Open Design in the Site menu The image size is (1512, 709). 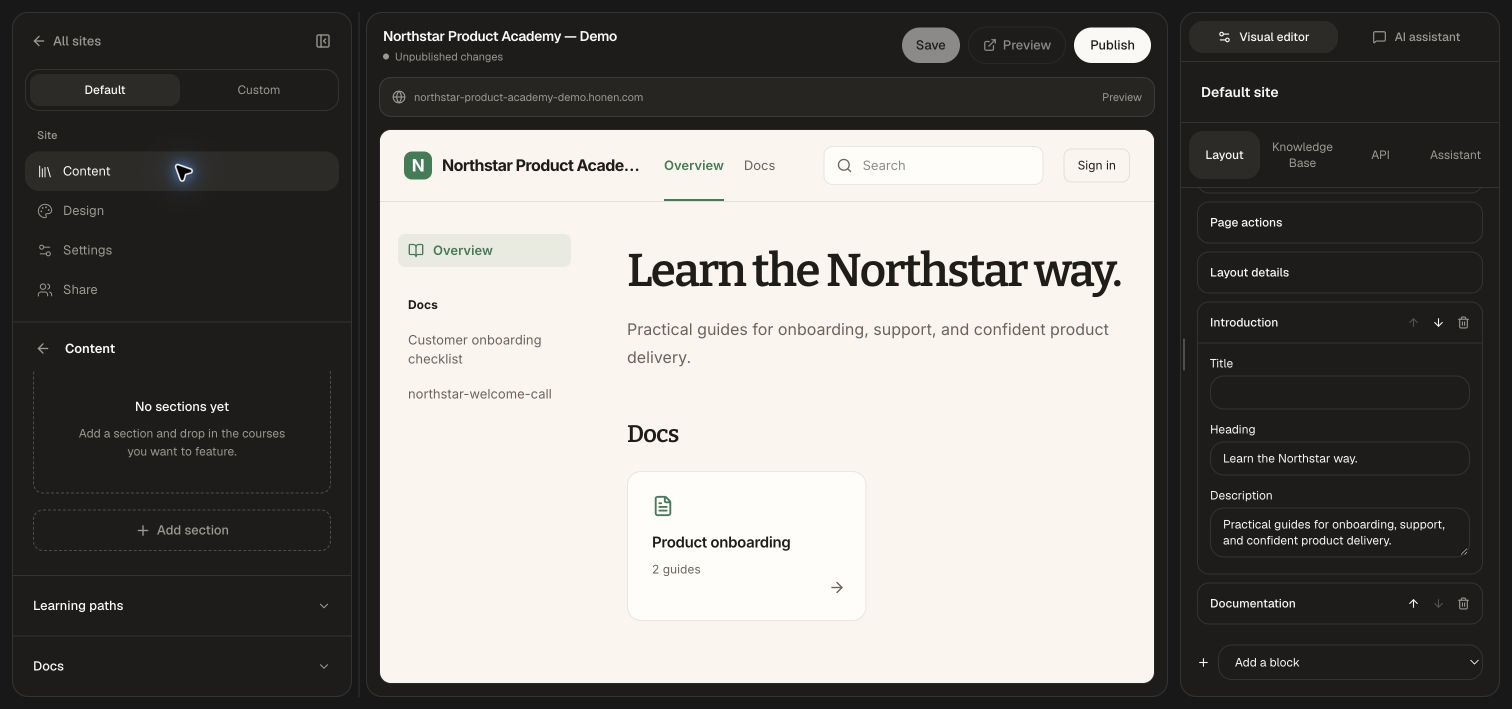tap(182, 211)
